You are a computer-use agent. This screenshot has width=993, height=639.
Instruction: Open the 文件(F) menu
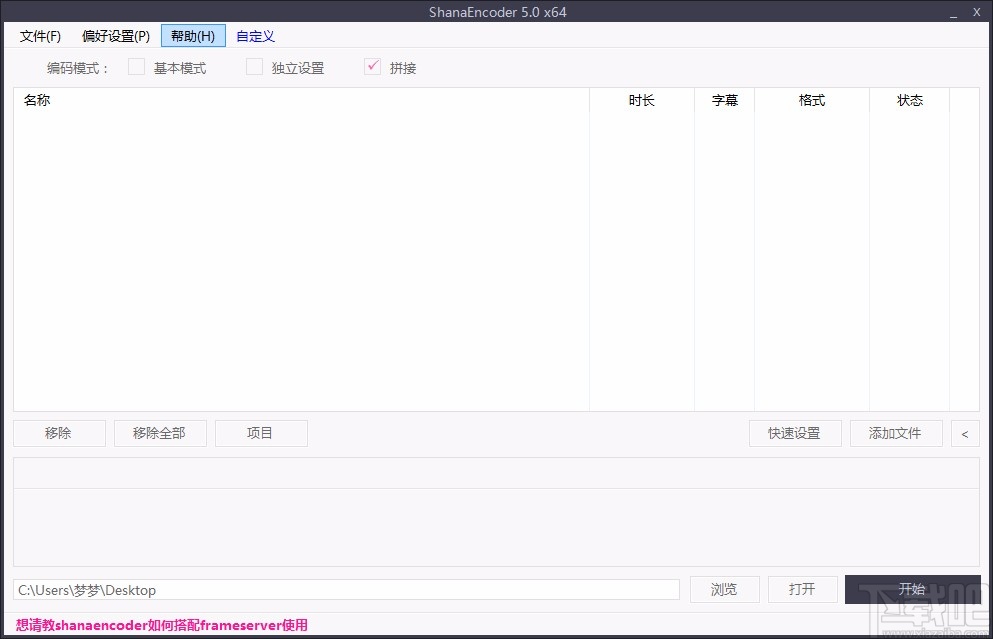(x=40, y=36)
